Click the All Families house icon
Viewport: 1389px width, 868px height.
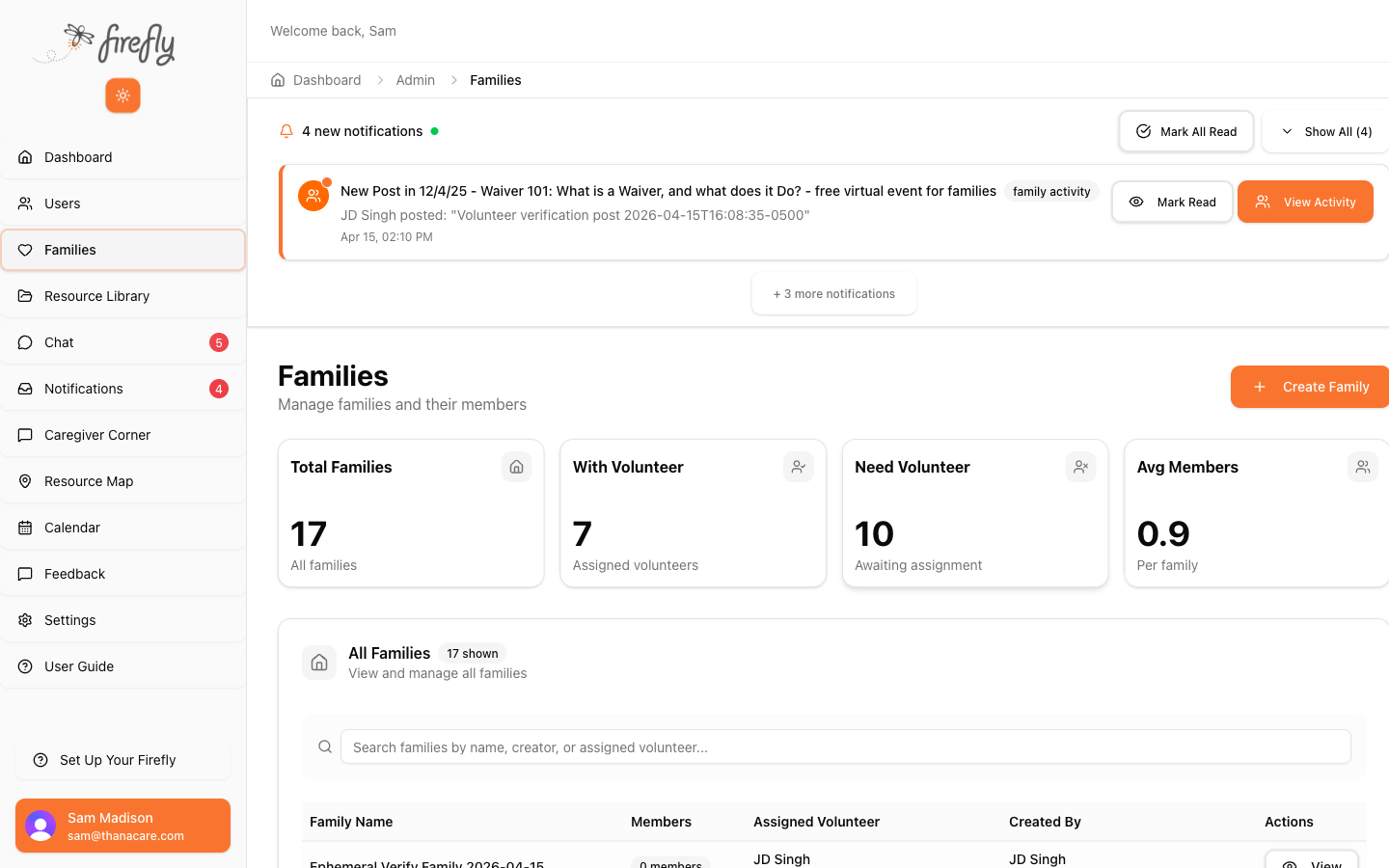pos(319,663)
